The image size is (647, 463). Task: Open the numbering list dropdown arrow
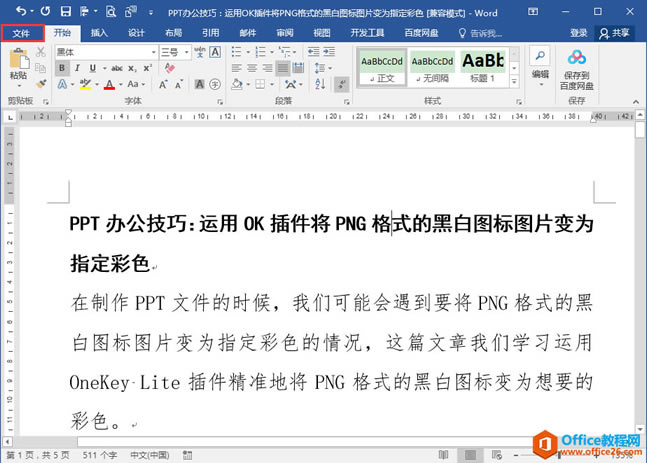(x=272, y=52)
